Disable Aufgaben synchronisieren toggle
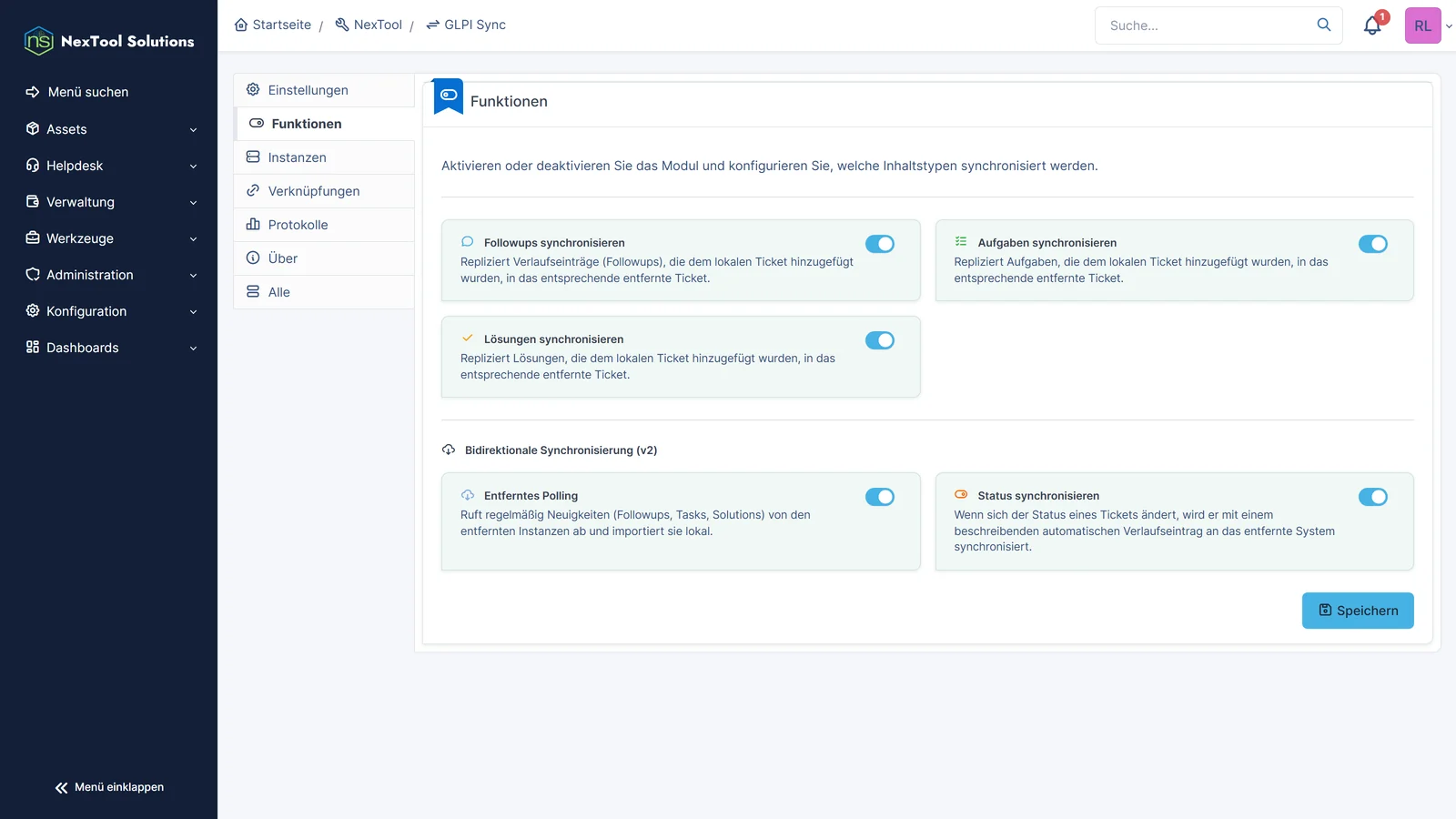 1373,244
